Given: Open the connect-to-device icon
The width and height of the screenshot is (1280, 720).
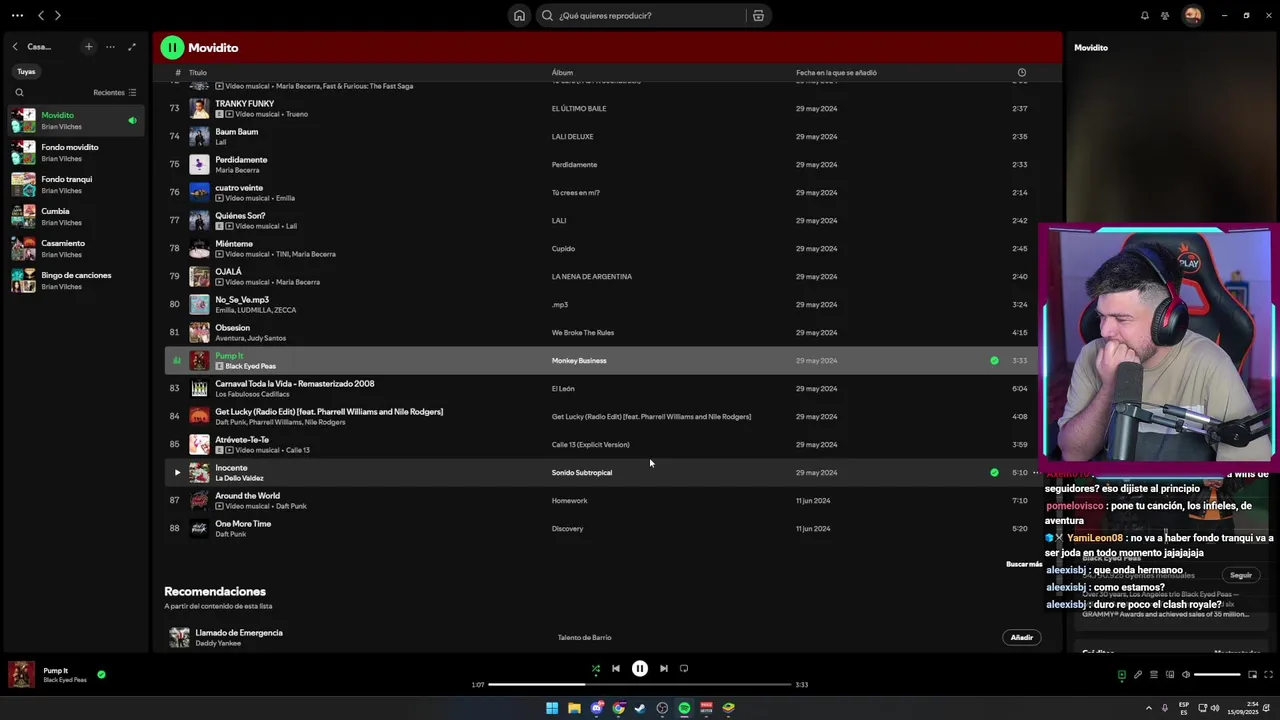Looking at the screenshot, I should click(1170, 675).
